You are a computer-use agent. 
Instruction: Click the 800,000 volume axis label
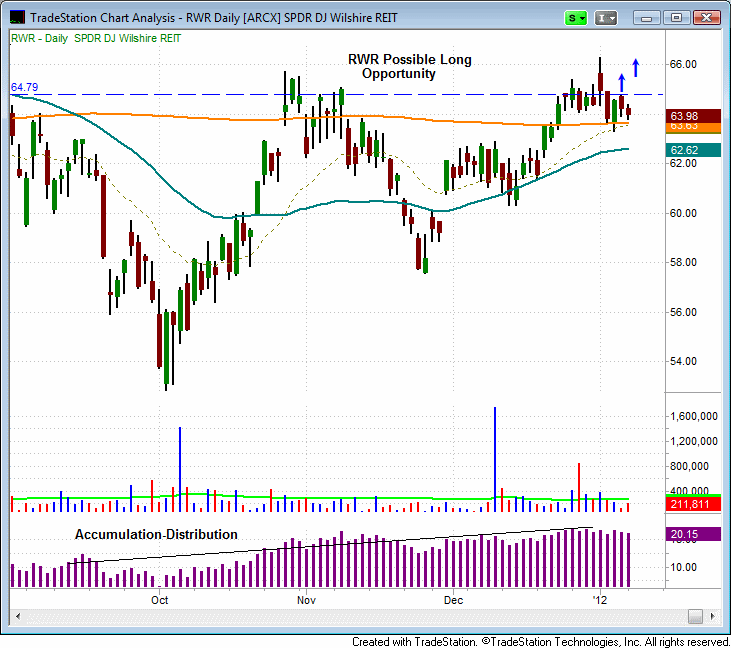(x=689, y=466)
